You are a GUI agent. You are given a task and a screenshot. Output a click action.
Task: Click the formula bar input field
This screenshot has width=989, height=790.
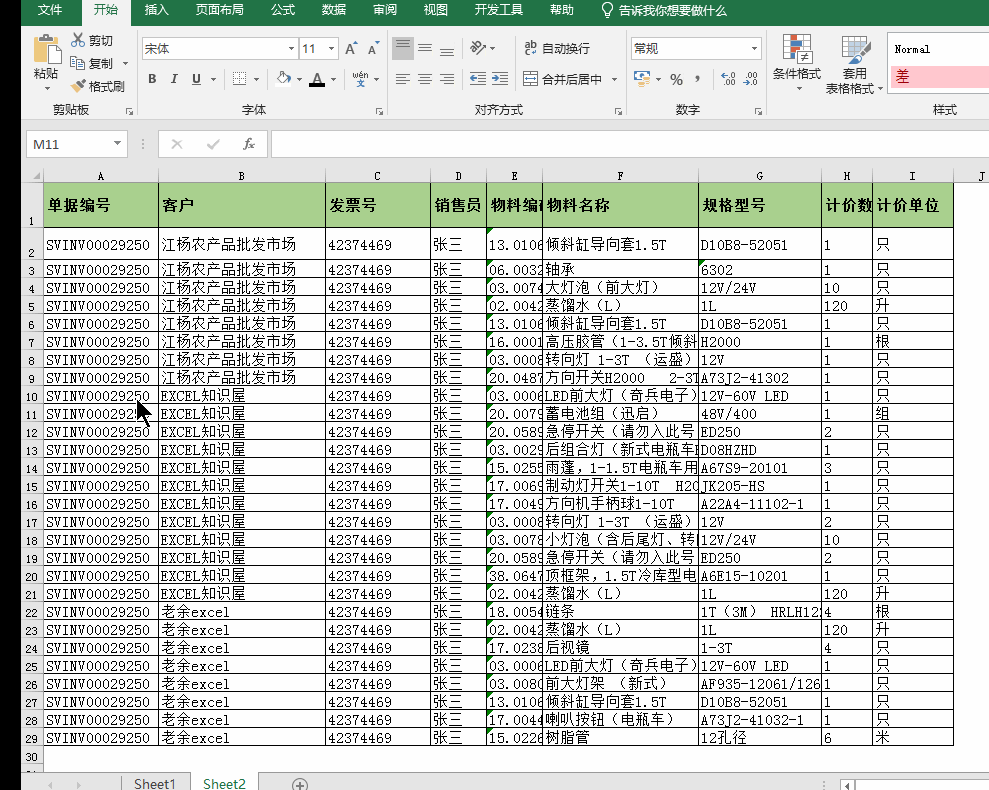[629, 144]
